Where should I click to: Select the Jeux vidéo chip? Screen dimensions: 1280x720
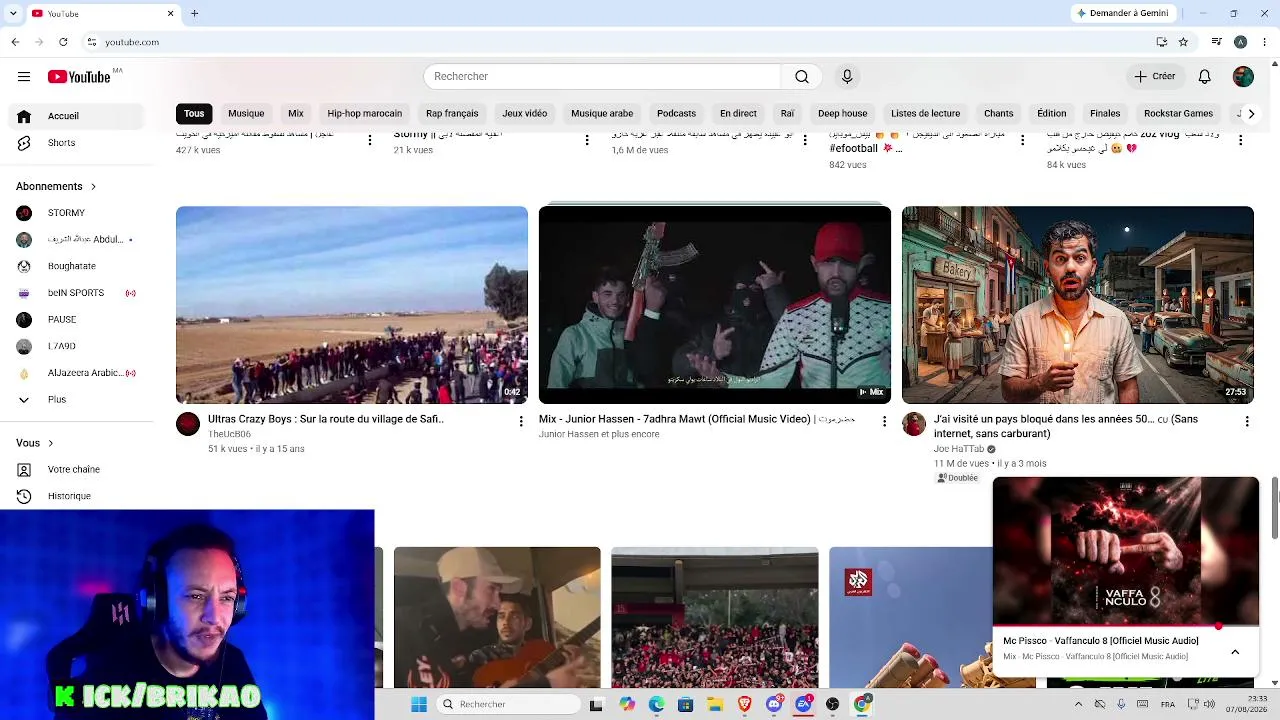pyautogui.click(x=524, y=114)
